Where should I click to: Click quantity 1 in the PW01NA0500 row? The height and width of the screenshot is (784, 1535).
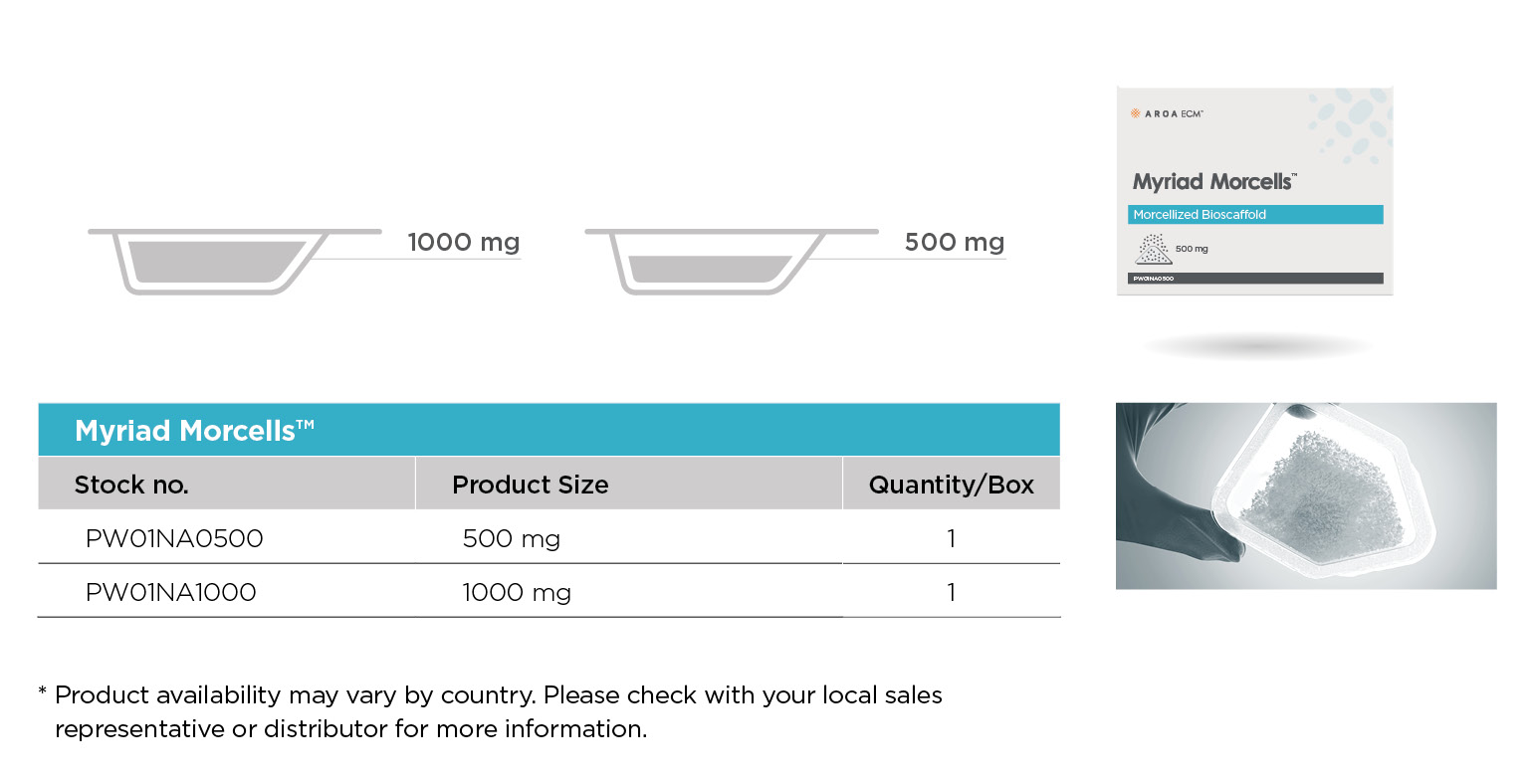(952, 538)
